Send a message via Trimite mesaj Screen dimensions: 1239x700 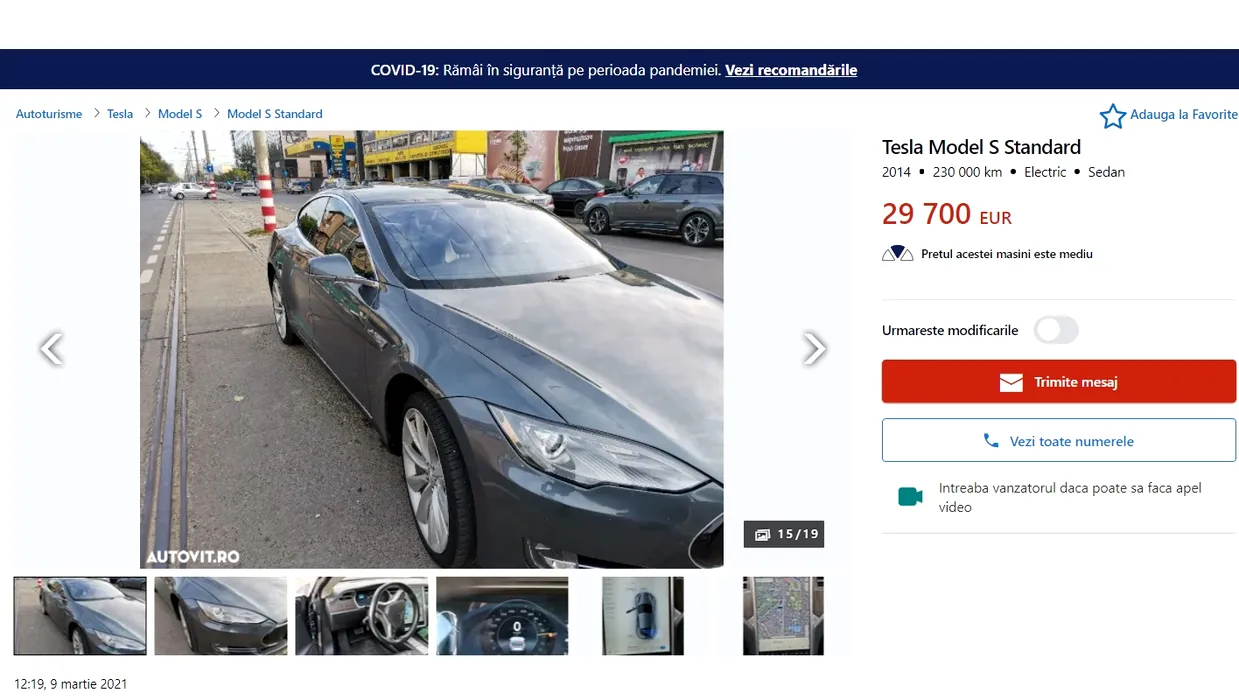(x=1059, y=382)
